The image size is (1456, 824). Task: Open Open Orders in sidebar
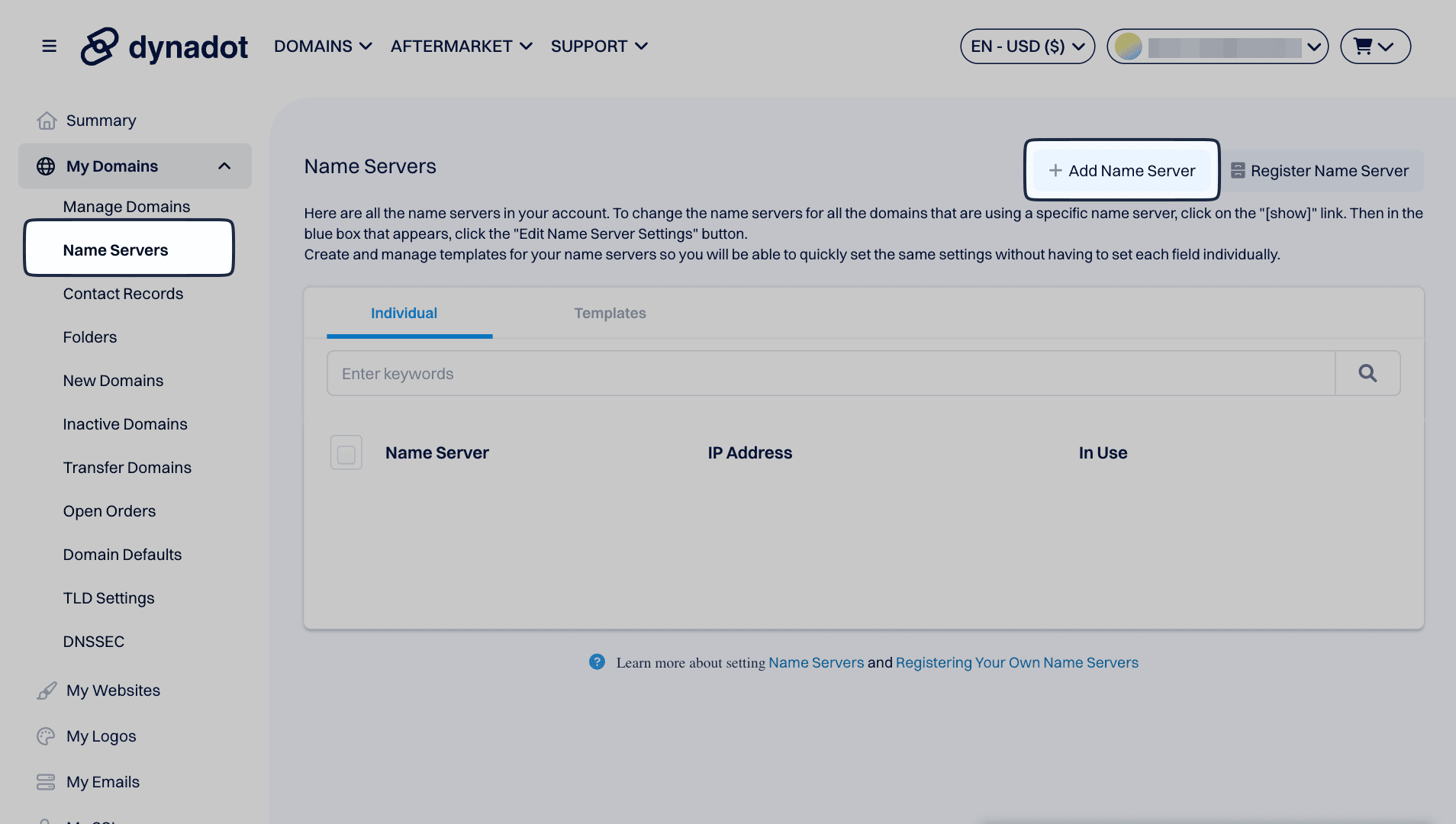pos(109,511)
